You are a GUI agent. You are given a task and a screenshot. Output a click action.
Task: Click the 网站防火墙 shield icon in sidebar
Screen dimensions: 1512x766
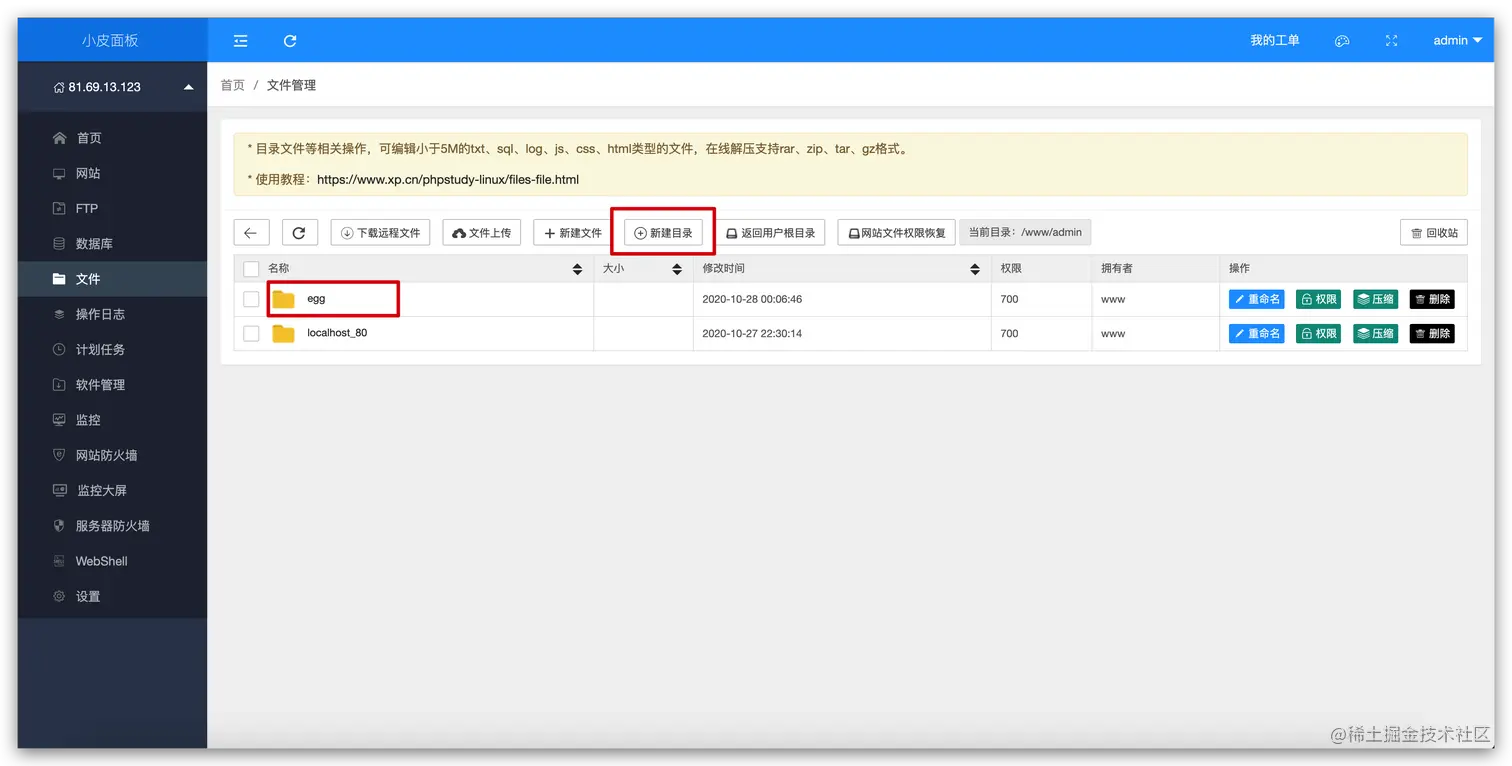pos(59,455)
